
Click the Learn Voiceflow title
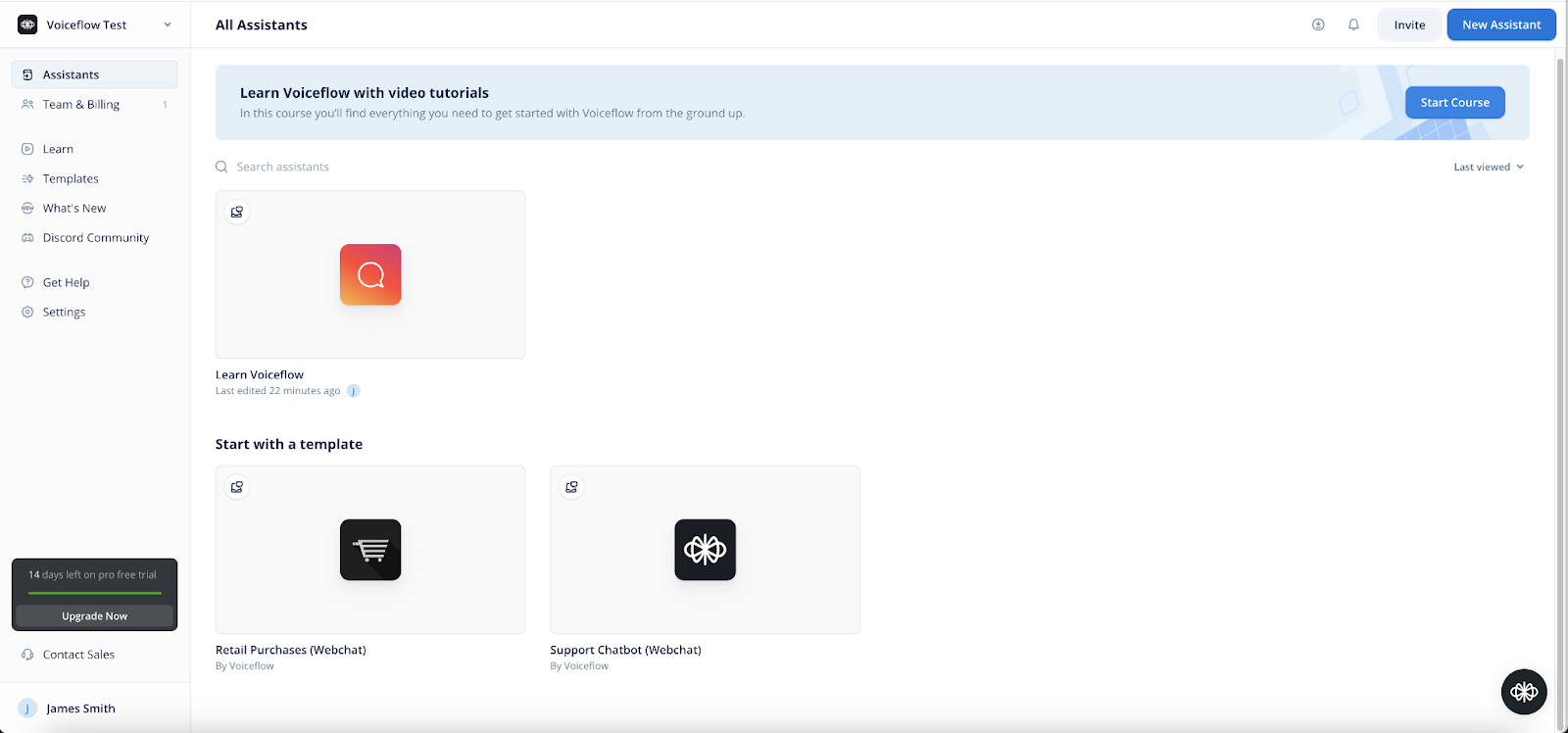[260, 374]
